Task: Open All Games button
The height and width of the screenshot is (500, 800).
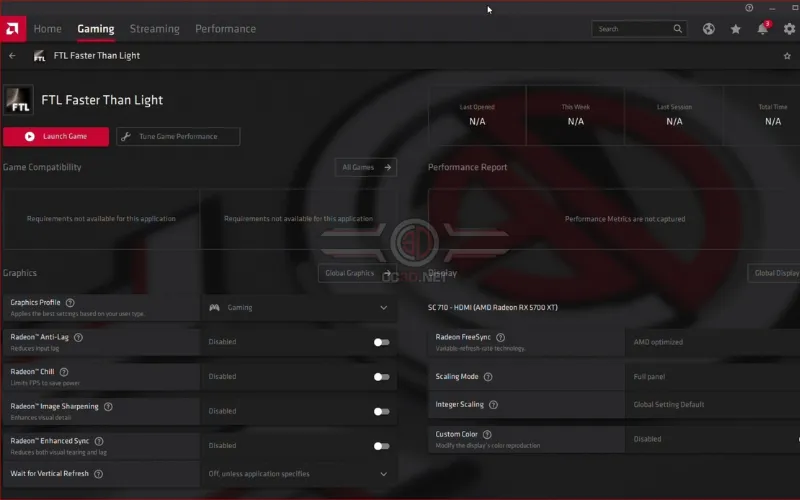Action: [x=366, y=167]
